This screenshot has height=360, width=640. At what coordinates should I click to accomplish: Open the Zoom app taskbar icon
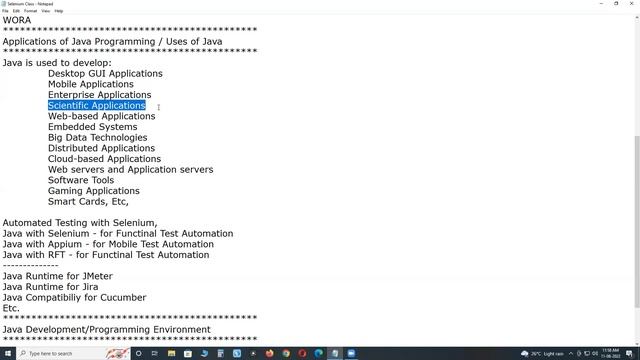351,353
